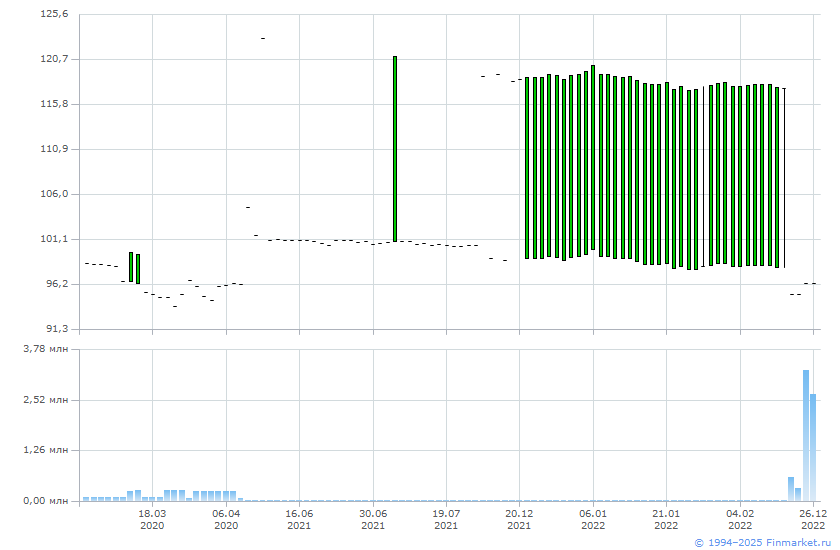Click the 125,6 price axis label
The height and width of the screenshot is (550, 840).
(x=54, y=14)
